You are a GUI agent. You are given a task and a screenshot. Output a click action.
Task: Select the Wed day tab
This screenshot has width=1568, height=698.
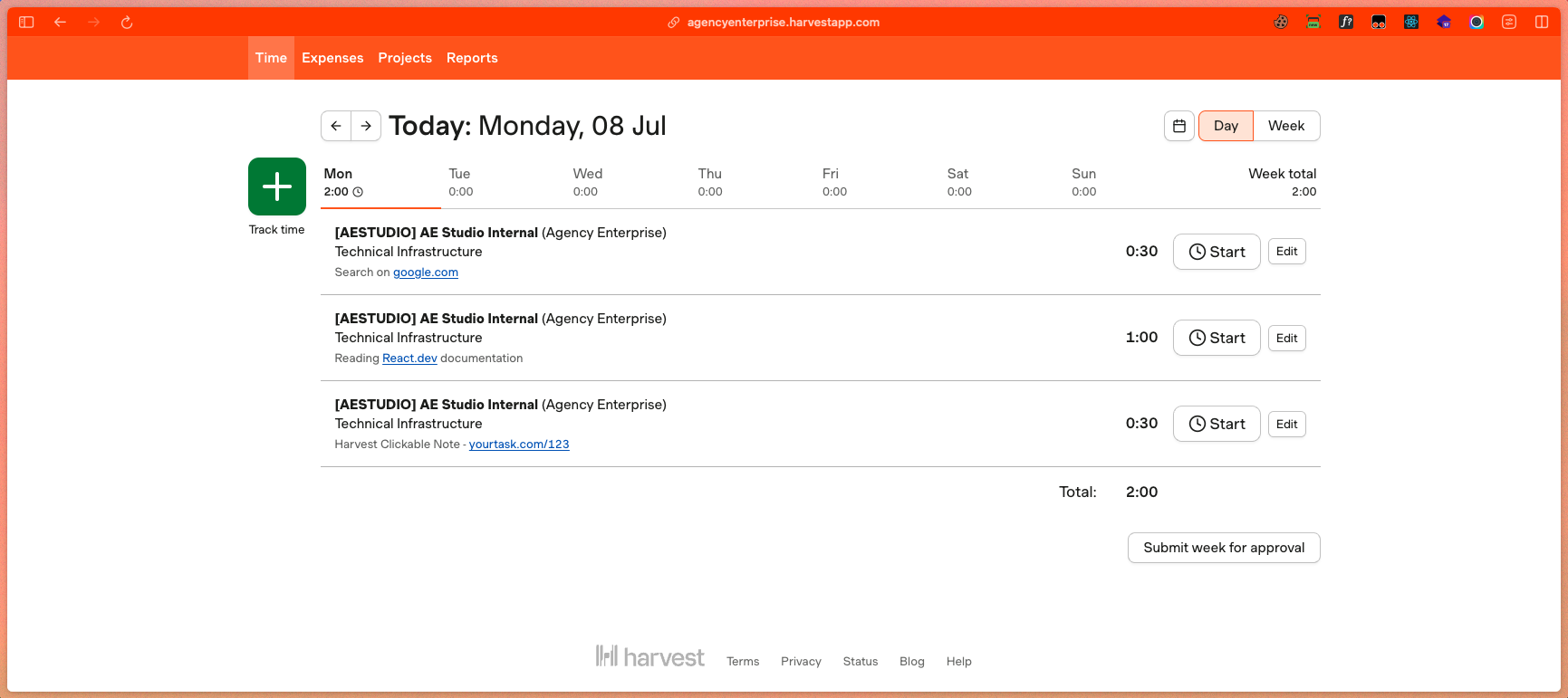tap(587, 182)
